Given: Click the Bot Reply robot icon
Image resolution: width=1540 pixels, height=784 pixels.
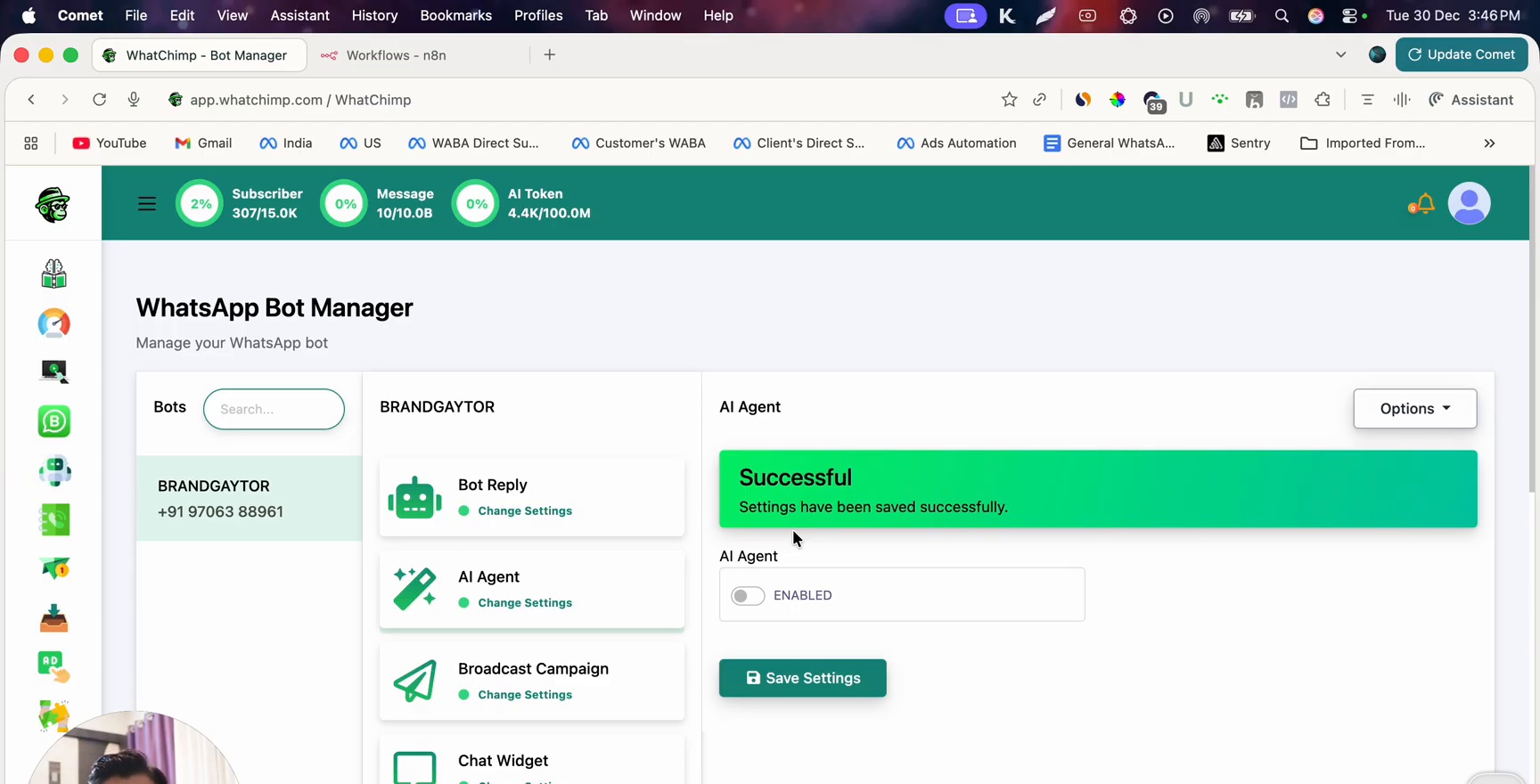Looking at the screenshot, I should click(414, 497).
